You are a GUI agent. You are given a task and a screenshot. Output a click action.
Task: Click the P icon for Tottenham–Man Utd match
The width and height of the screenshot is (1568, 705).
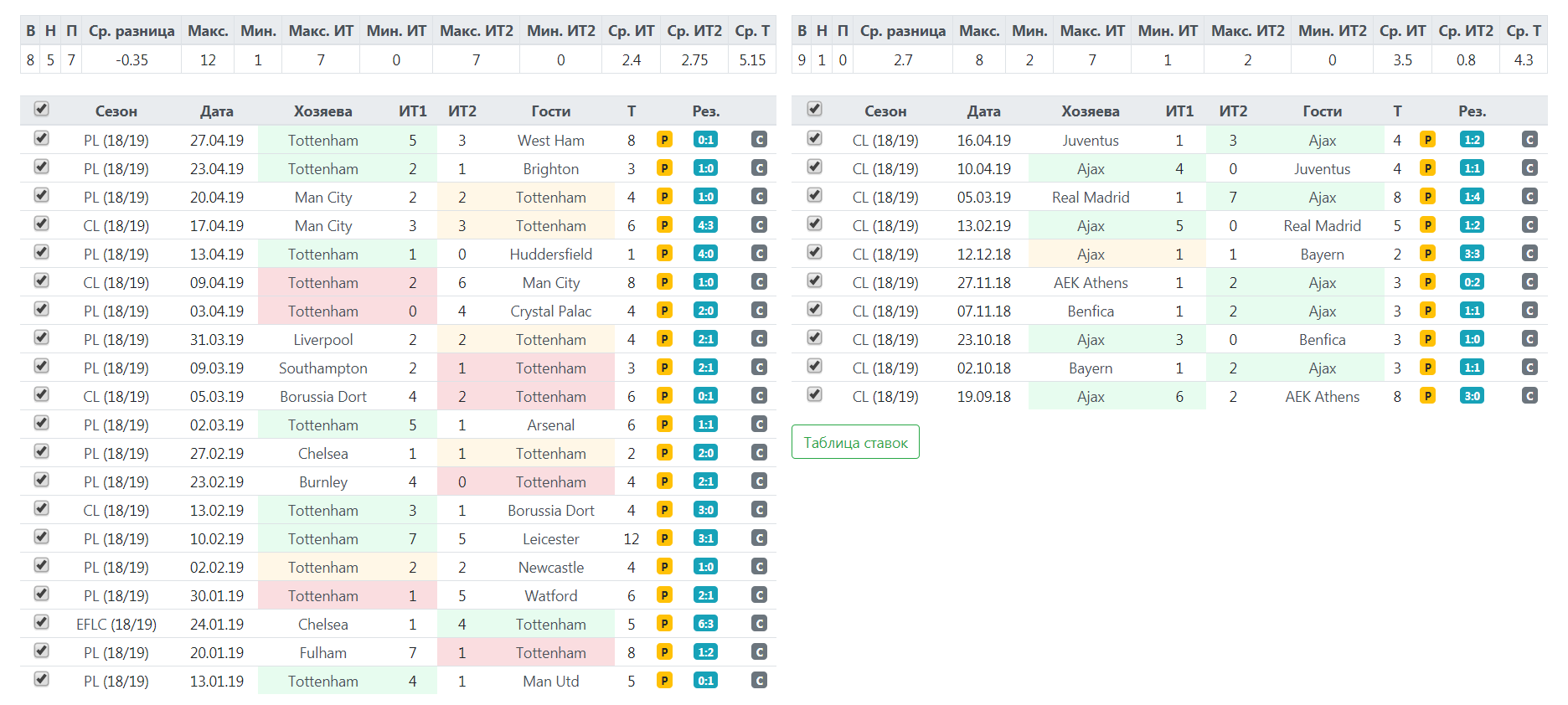[664, 681]
